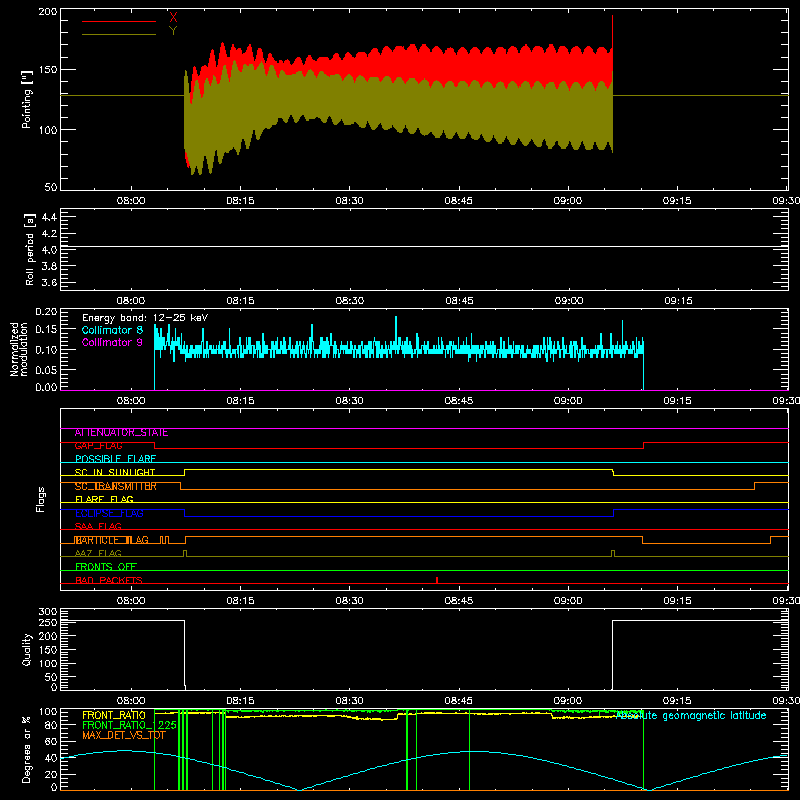Click the 08:45 label under the modulation plot
Screen dimensions: 800x800
tap(459, 401)
